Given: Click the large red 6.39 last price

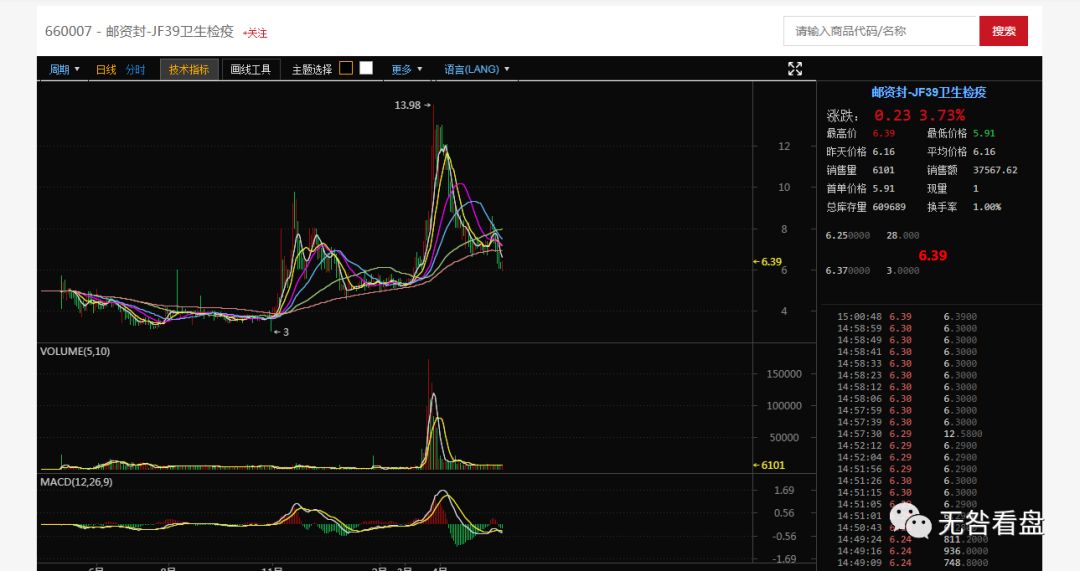Looking at the screenshot, I should pos(933,256).
